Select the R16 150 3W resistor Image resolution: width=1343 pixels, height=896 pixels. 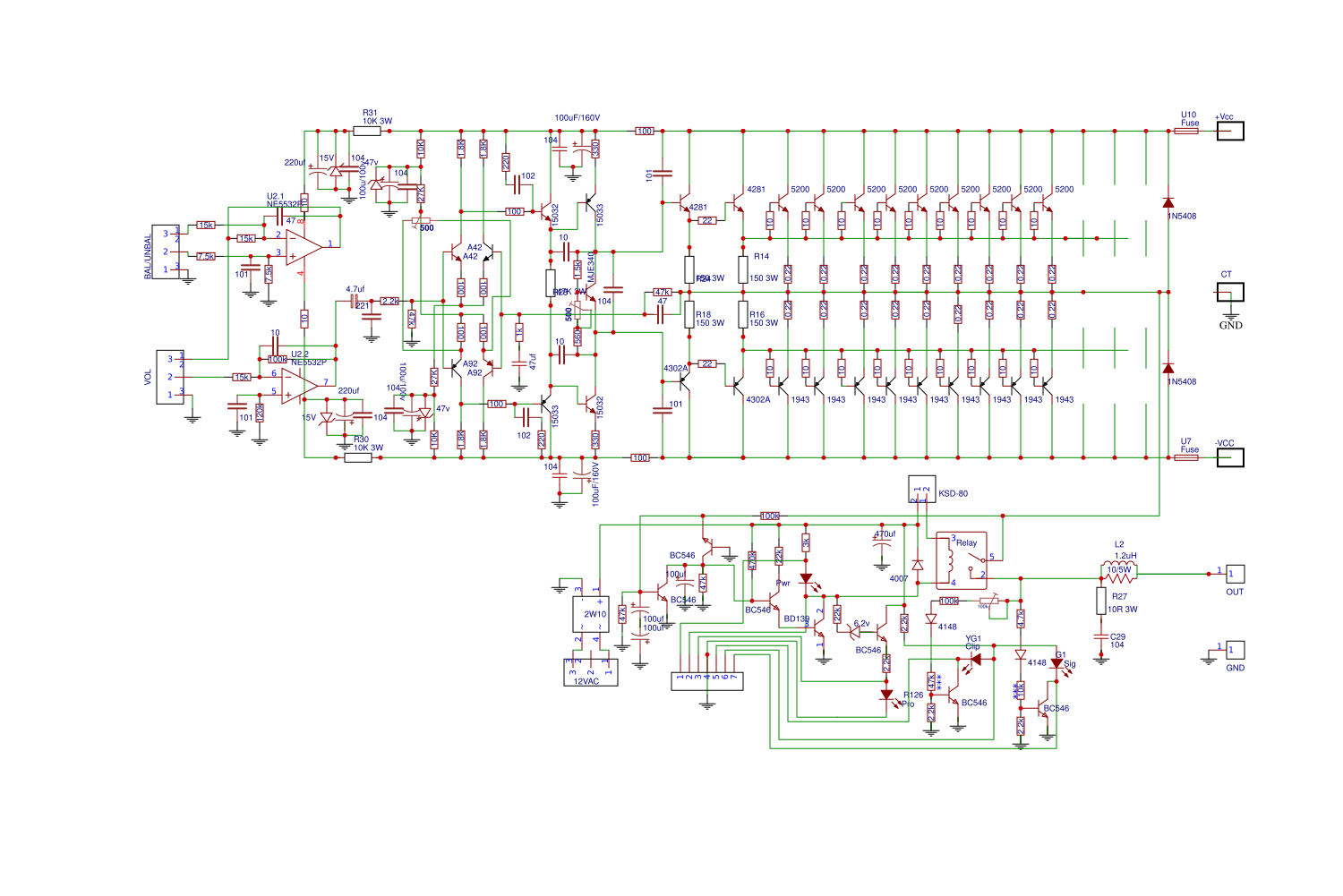point(743,314)
